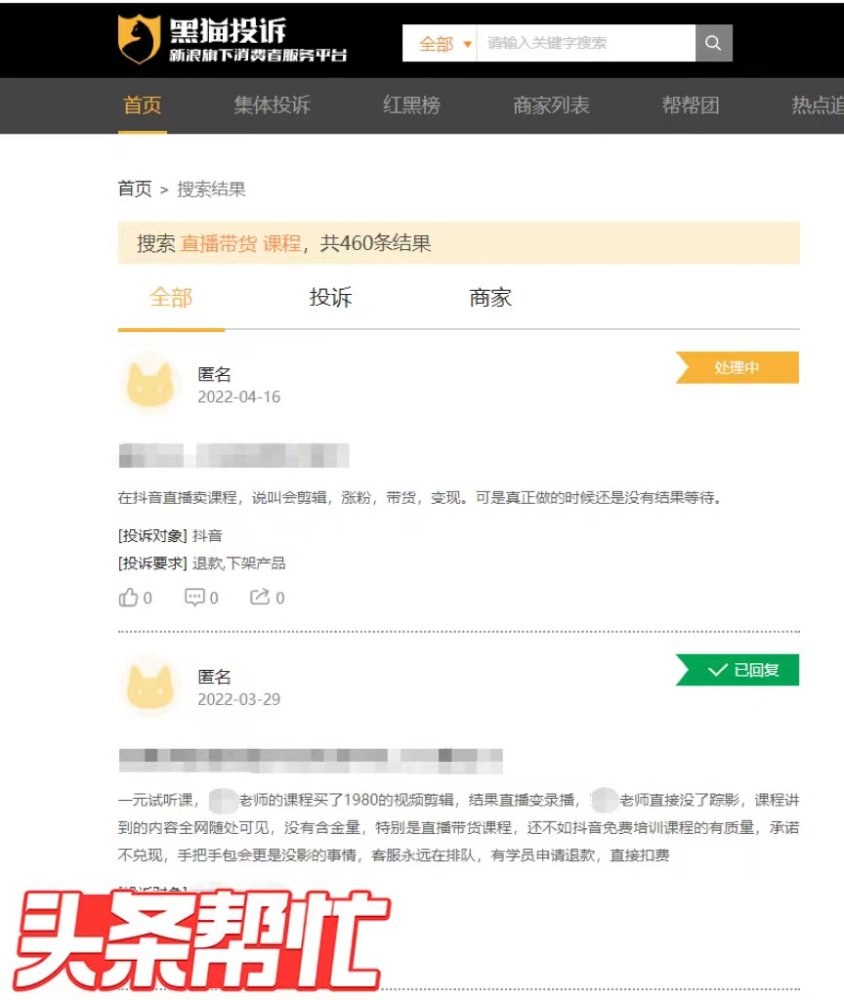
Task: Click the 共460条结果 search summary text
Action: (376, 243)
